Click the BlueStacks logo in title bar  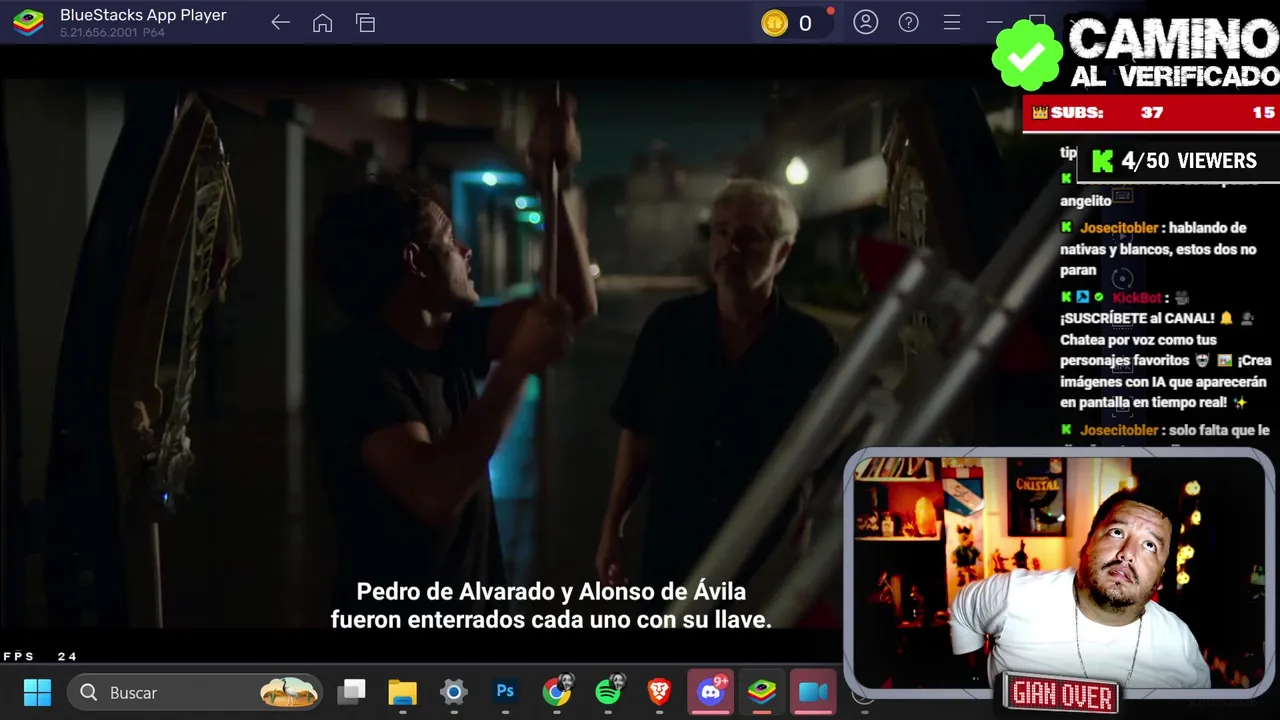(x=28, y=22)
